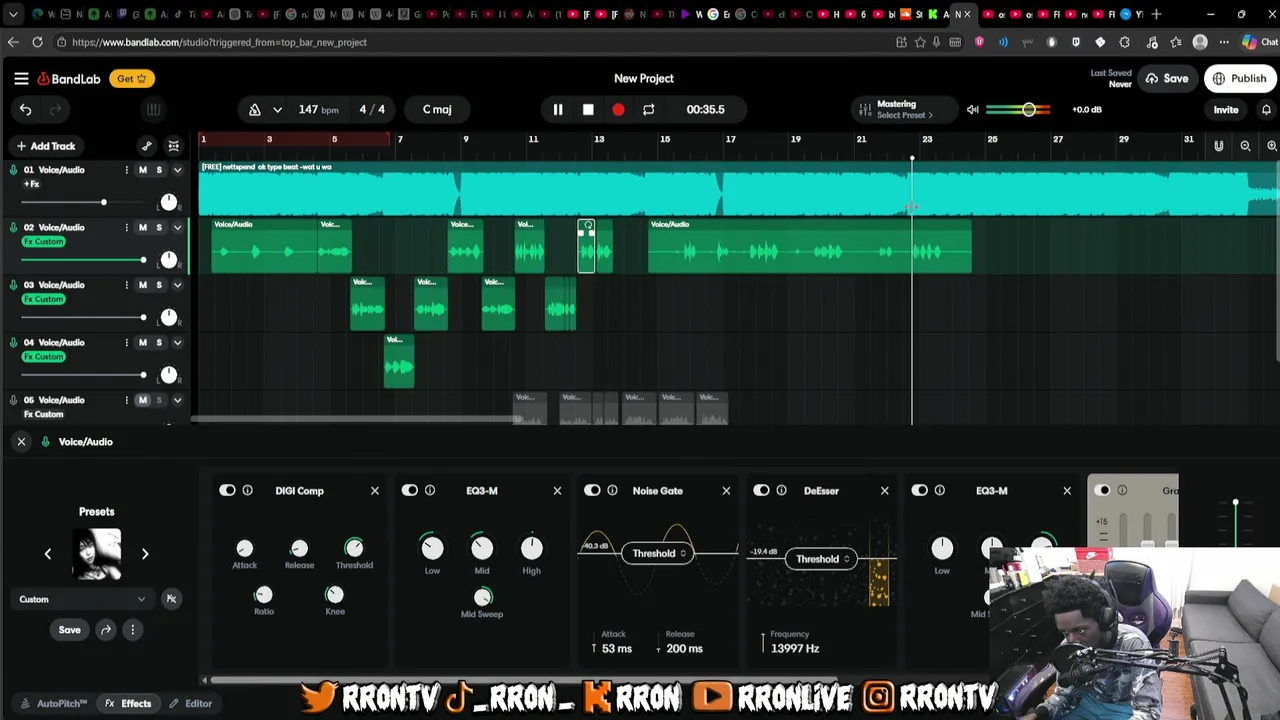
Task: Click the Get membership button
Action: [x=131, y=79]
